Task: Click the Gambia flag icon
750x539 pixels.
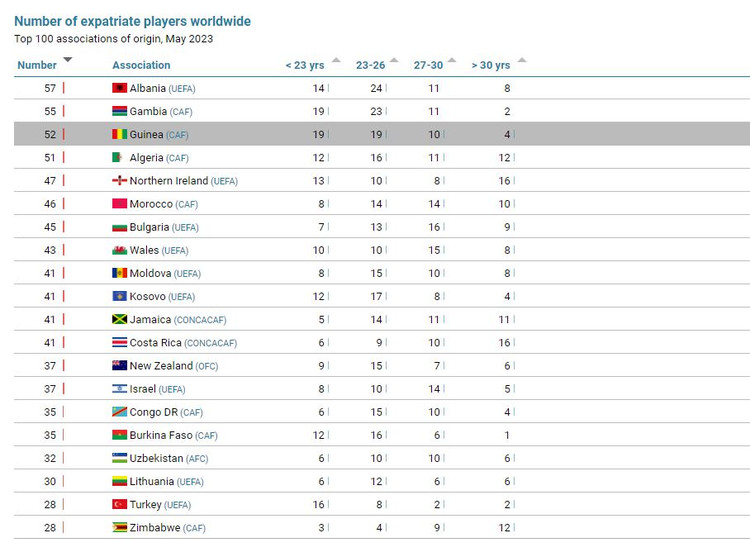Action: point(119,111)
